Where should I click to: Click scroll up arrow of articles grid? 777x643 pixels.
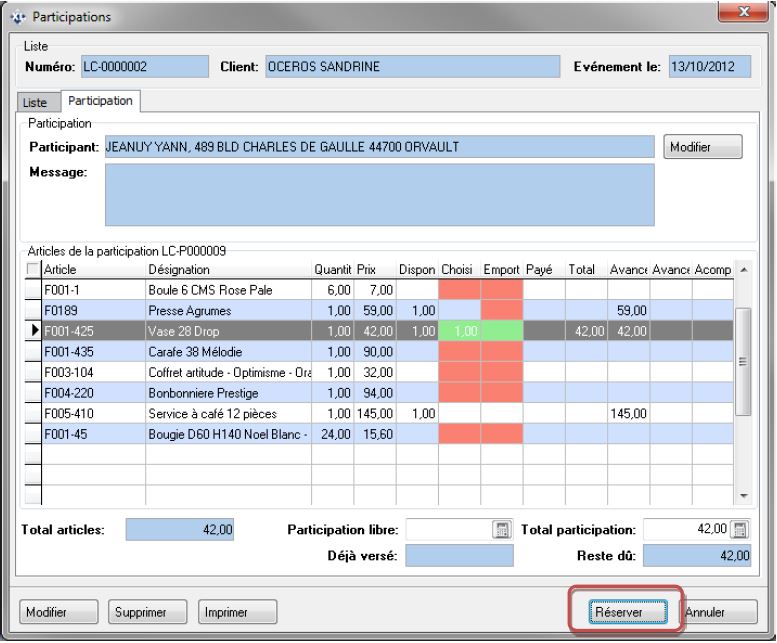(742, 271)
